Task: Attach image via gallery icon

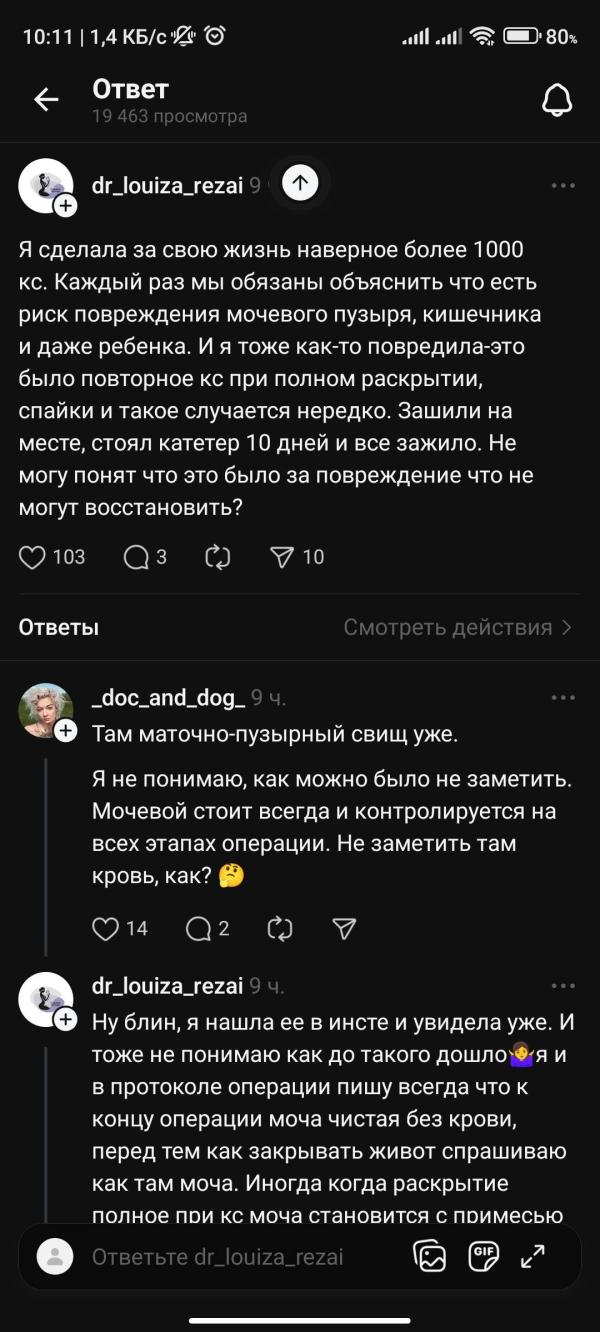Action: (431, 1256)
